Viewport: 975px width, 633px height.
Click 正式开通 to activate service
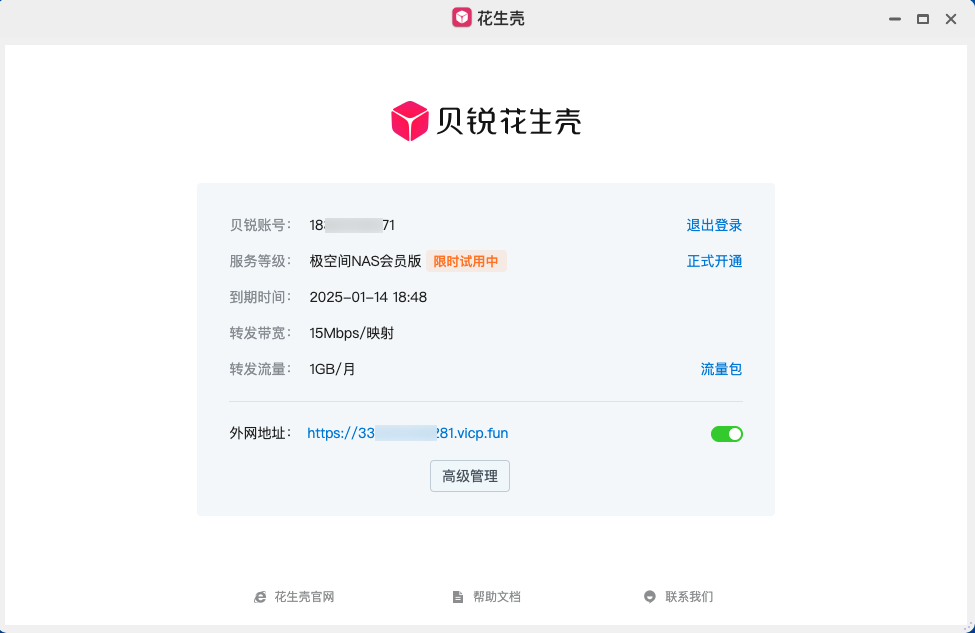(714, 261)
